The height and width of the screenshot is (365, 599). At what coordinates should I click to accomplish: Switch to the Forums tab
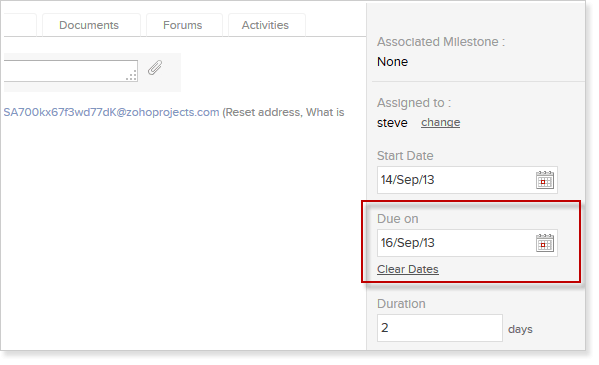184,25
